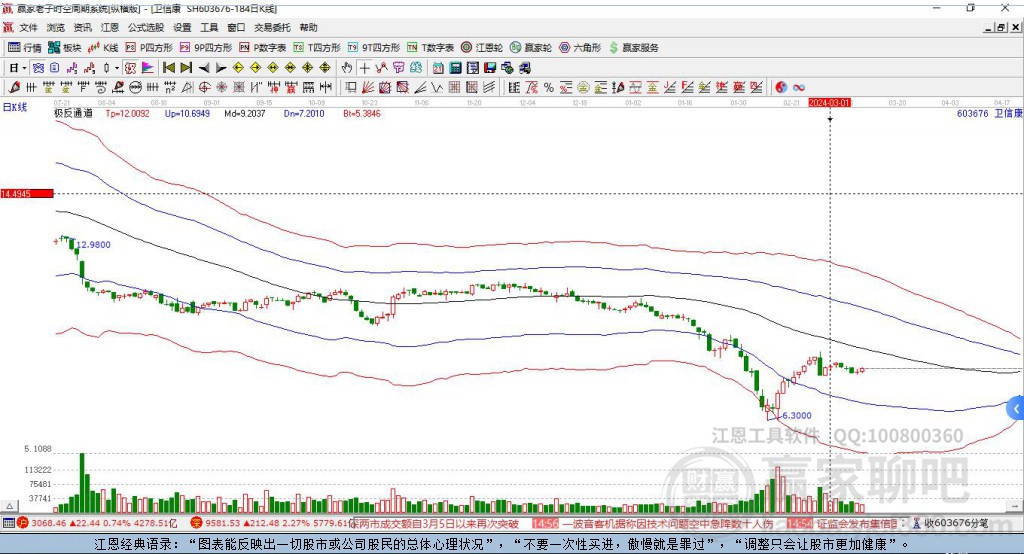Viewport: 1024px width, 554px height.
Task: Click the yellow diamond with right arrow
Action: click(255, 68)
